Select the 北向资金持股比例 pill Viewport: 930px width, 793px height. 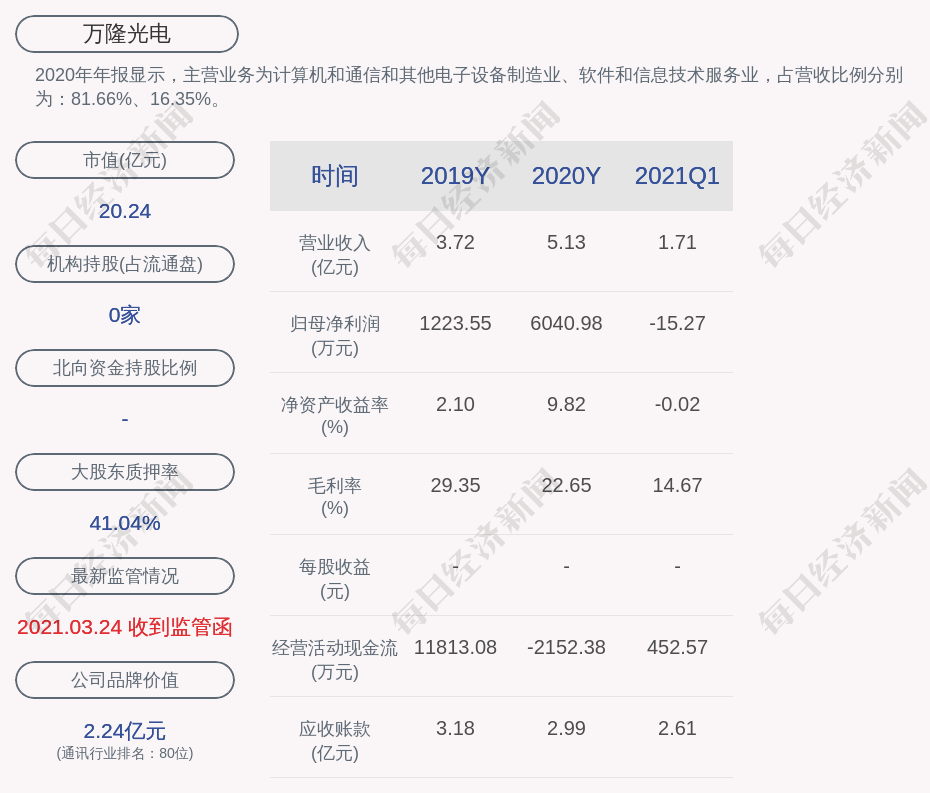[x=125, y=368]
